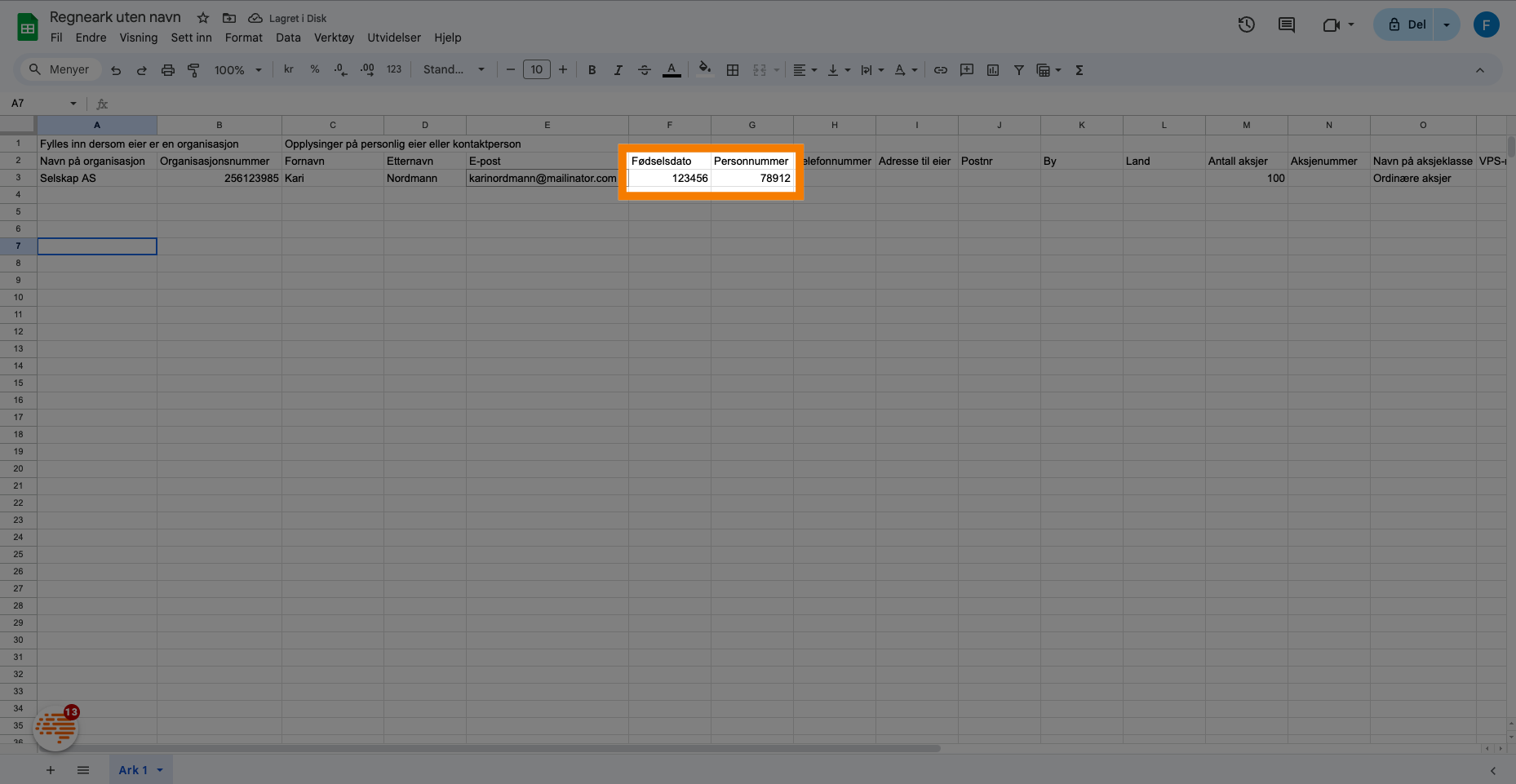This screenshot has height=784, width=1516.
Task: Toggle italic formatting
Action: (618, 70)
